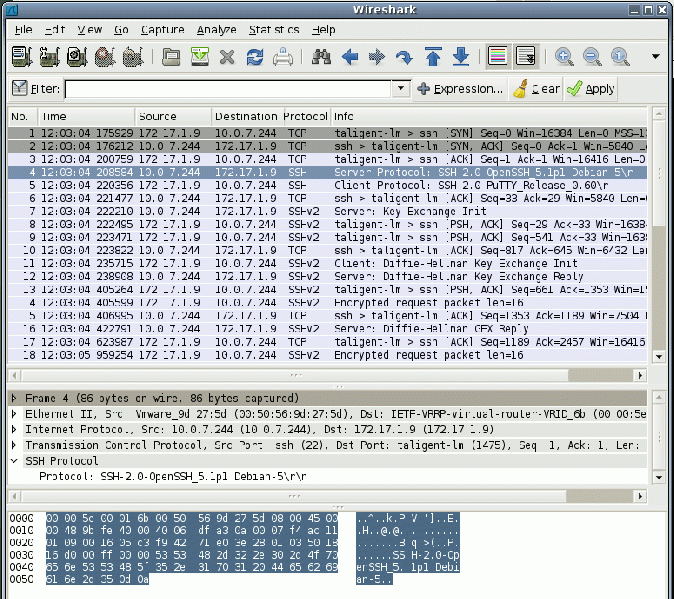This screenshot has width=674, height=599.
Task: Toggle packet list colorization
Action: click(498, 56)
